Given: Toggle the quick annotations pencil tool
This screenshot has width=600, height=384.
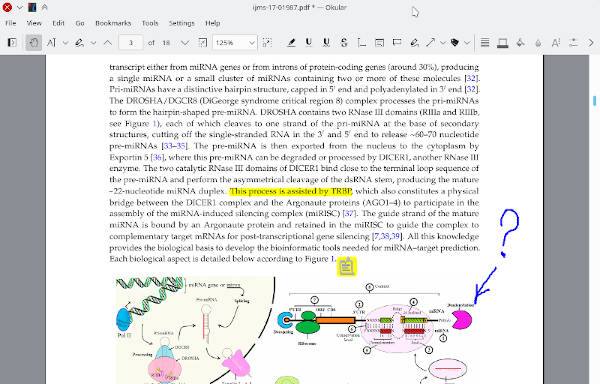Looking at the screenshot, I should [x=79, y=42].
